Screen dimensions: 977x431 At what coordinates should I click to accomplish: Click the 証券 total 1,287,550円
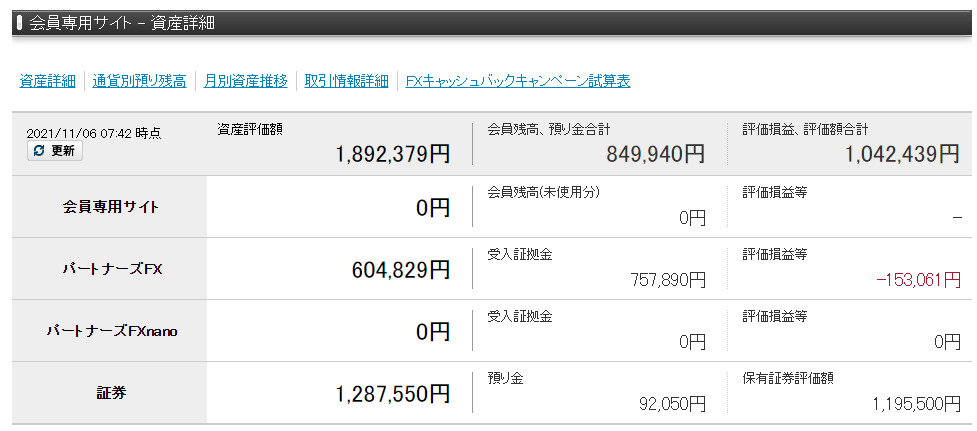[x=393, y=394]
